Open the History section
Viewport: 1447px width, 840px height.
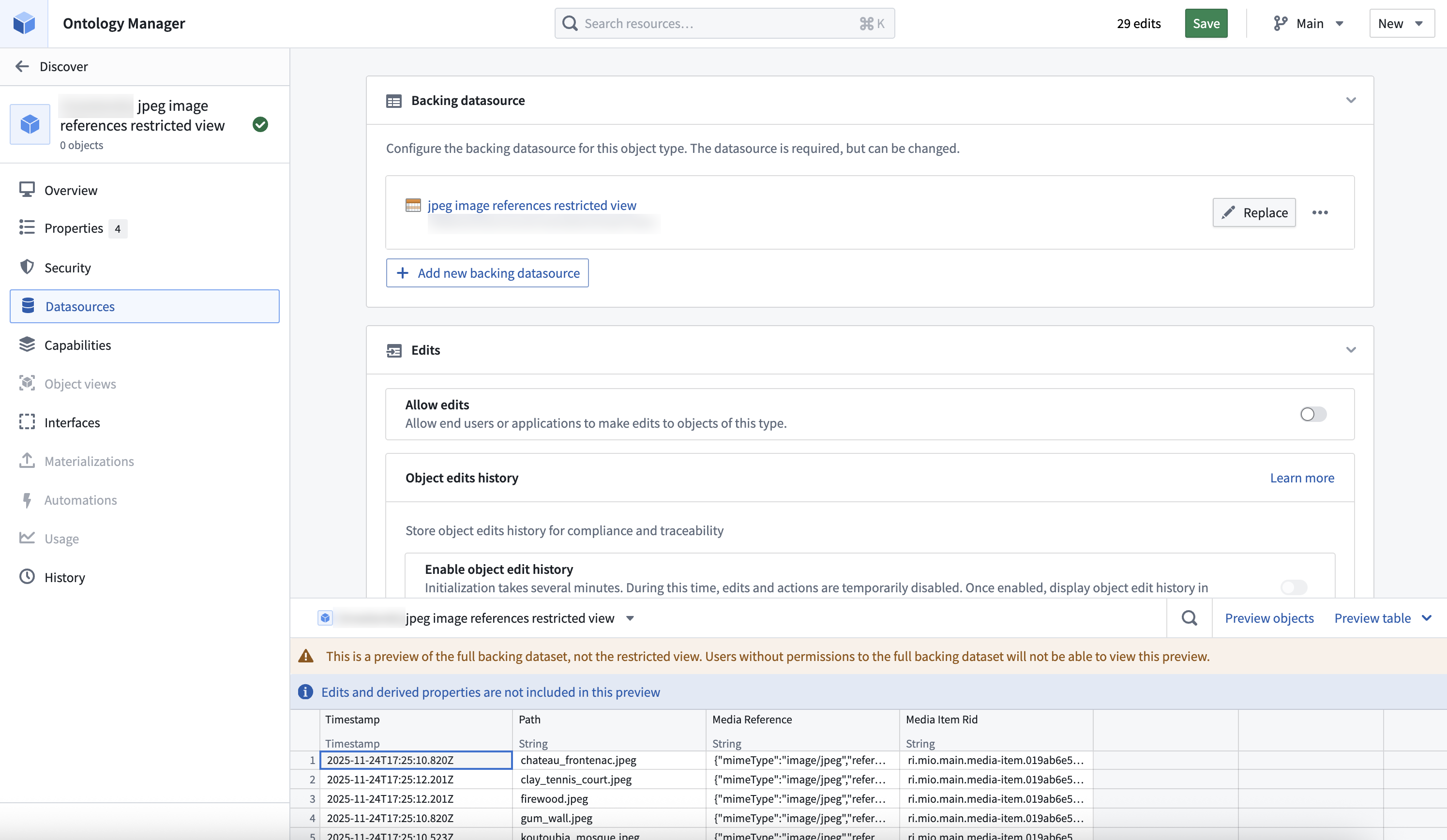[65, 577]
